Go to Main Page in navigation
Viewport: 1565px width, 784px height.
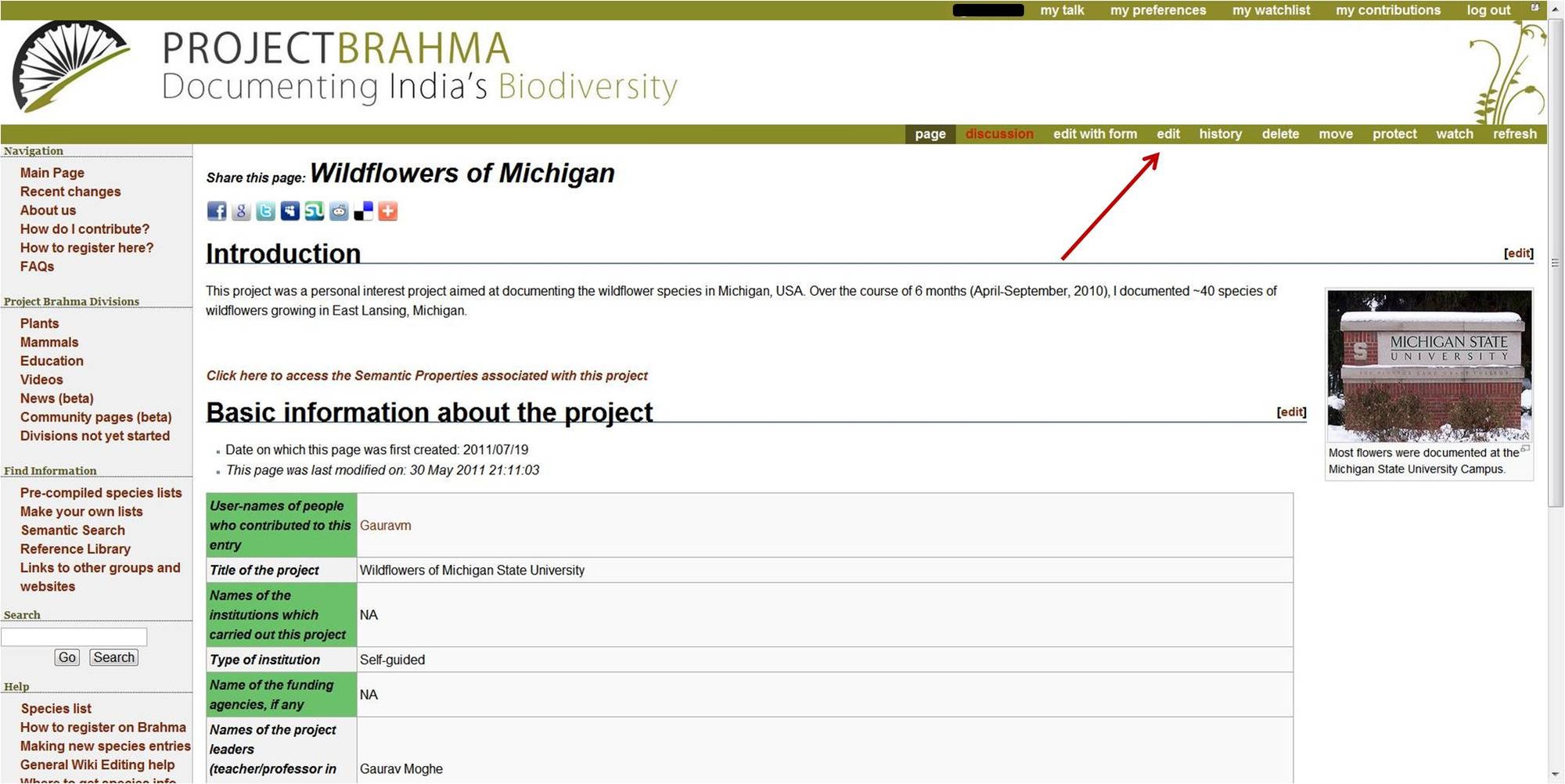[x=52, y=173]
